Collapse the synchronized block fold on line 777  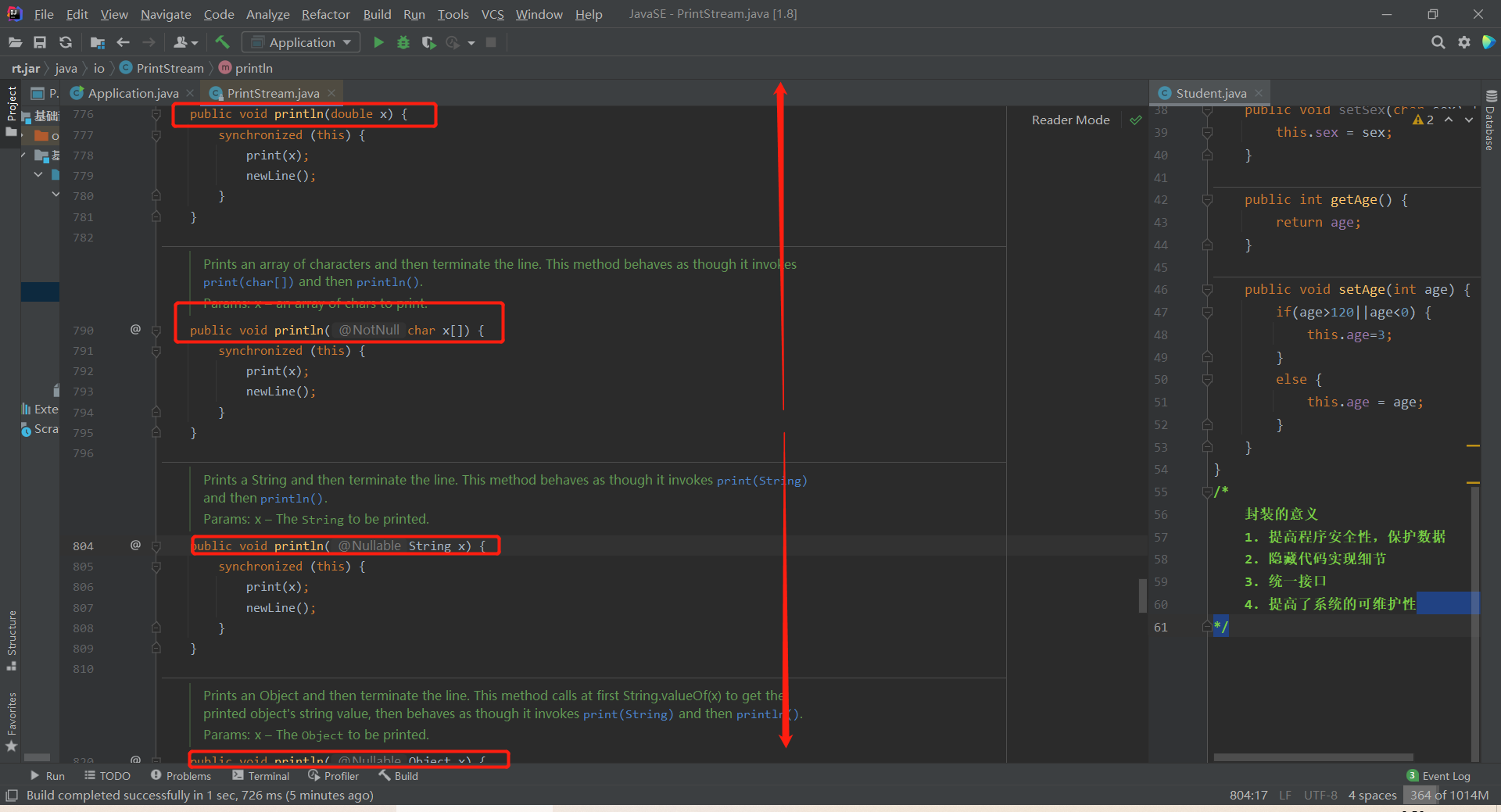point(156,135)
